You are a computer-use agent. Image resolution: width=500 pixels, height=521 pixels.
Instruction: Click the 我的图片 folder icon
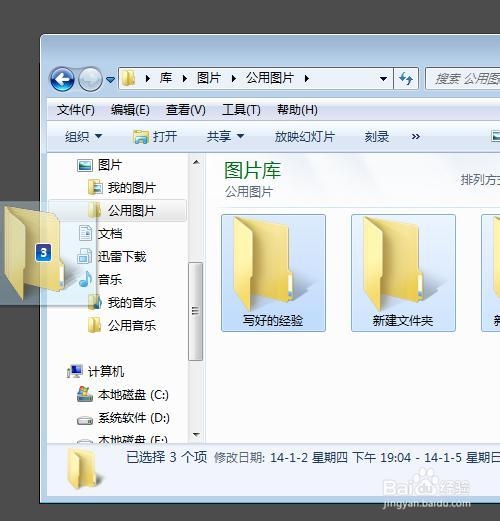[95, 188]
